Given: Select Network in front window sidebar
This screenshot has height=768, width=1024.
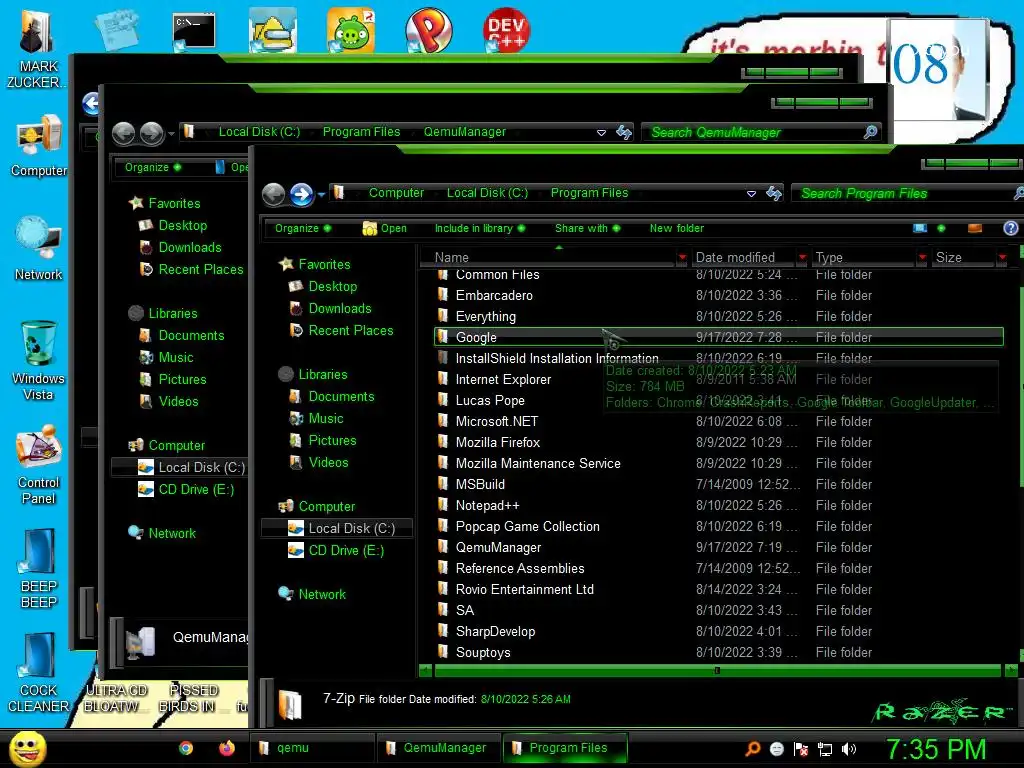Looking at the screenshot, I should click(x=322, y=594).
